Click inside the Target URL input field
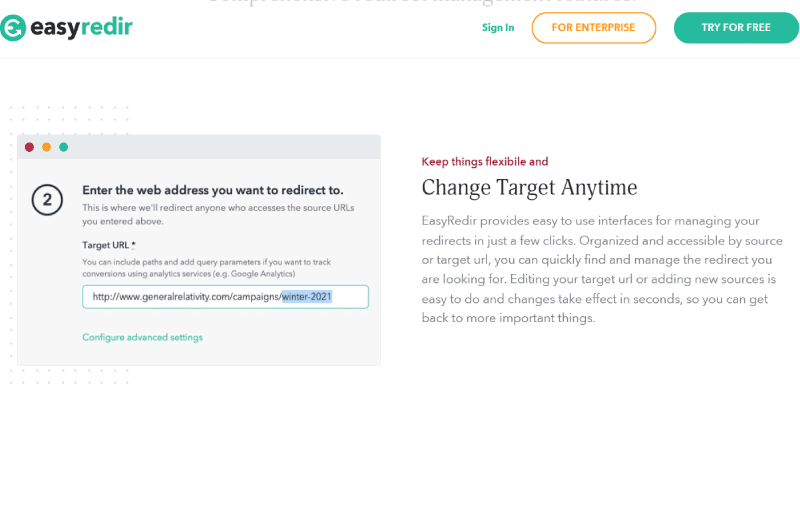The width and height of the screenshot is (800, 530). tap(226, 297)
